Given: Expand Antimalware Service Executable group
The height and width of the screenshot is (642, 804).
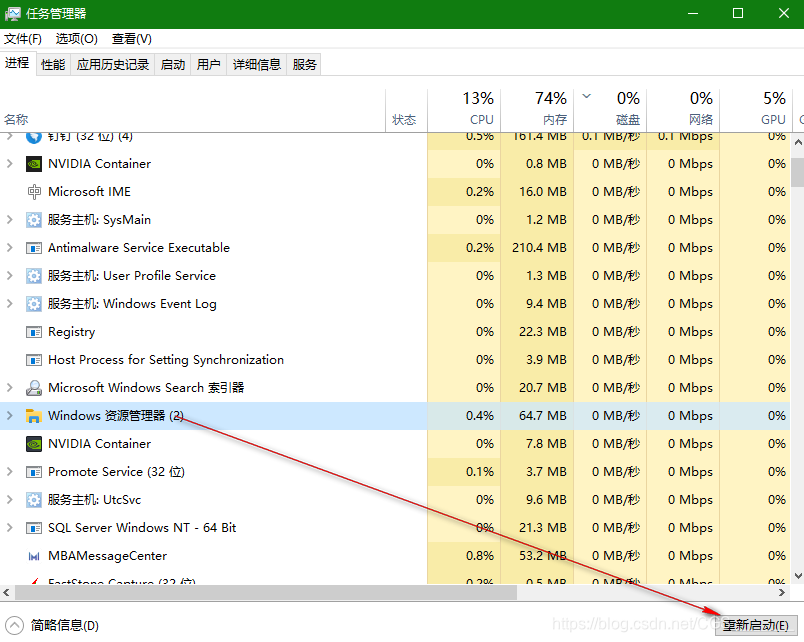Looking at the screenshot, I should pos(9,248).
